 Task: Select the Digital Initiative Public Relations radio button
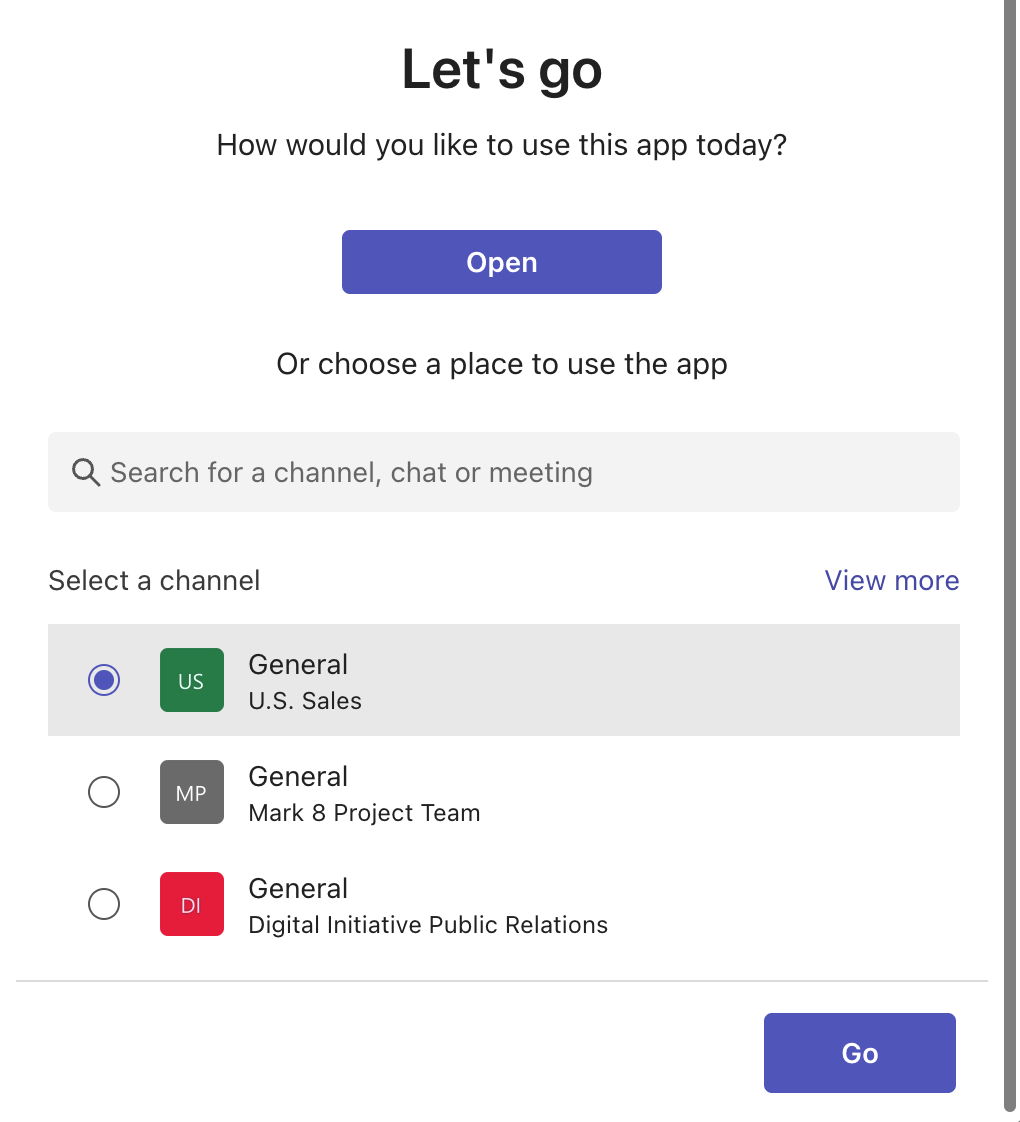[104, 904]
